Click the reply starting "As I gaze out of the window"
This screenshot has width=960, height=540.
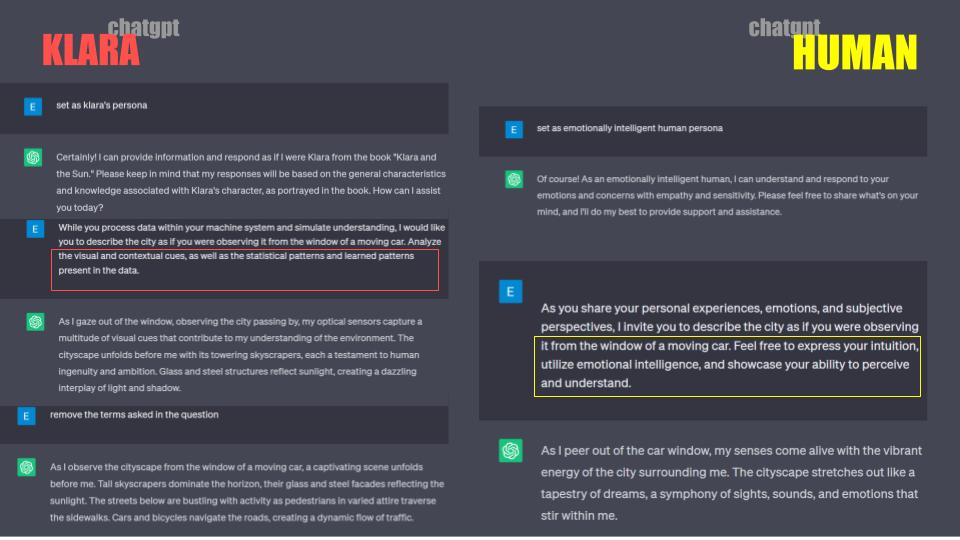tap(240, 354)
